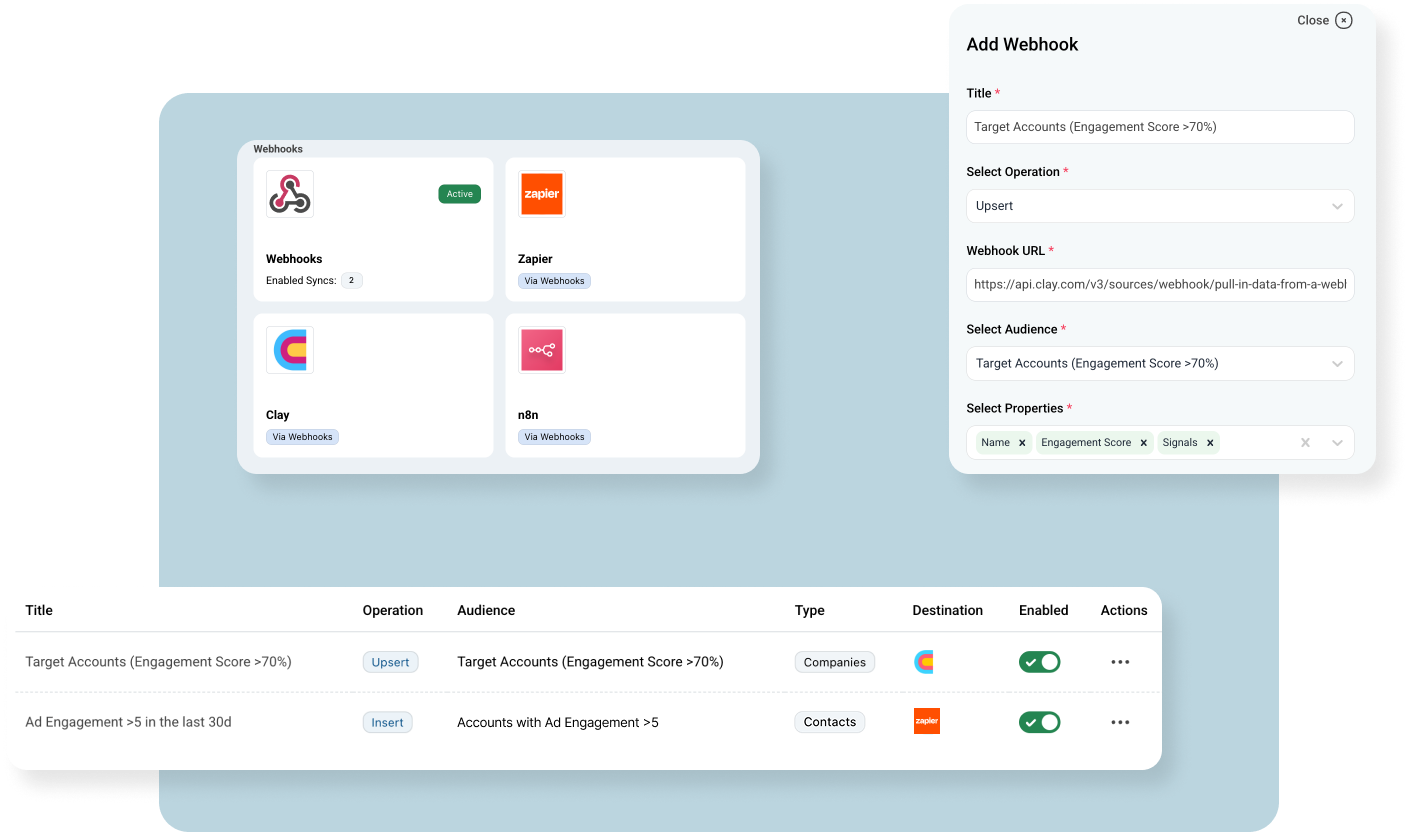This screenshot has width=1409, height=832.
Task: Click the 'Accounts with Ad Engagement >5' audience cell
Action: [558, 722]
